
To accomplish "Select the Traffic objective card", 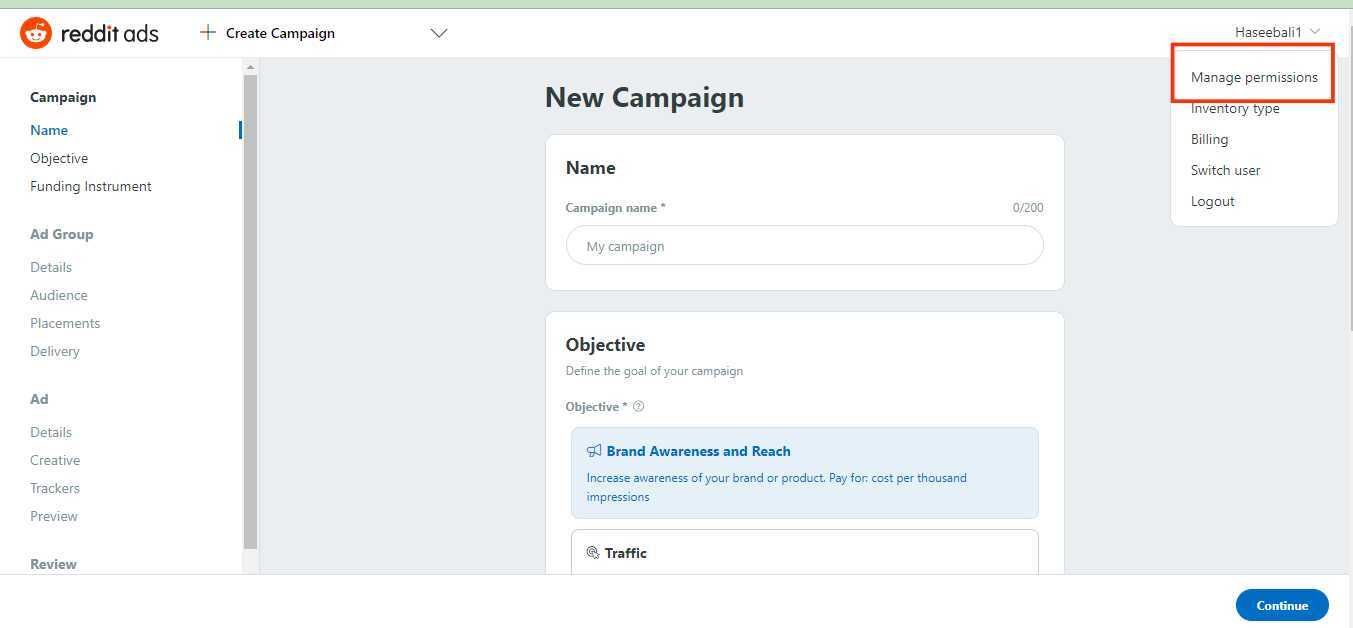I will point(804,553).
